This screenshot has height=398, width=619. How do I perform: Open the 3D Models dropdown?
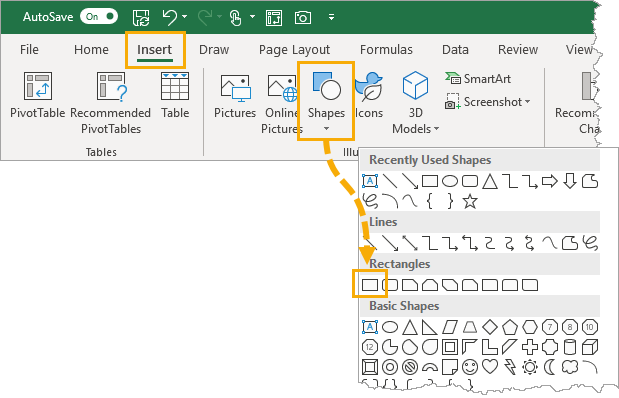pos(415,103)
